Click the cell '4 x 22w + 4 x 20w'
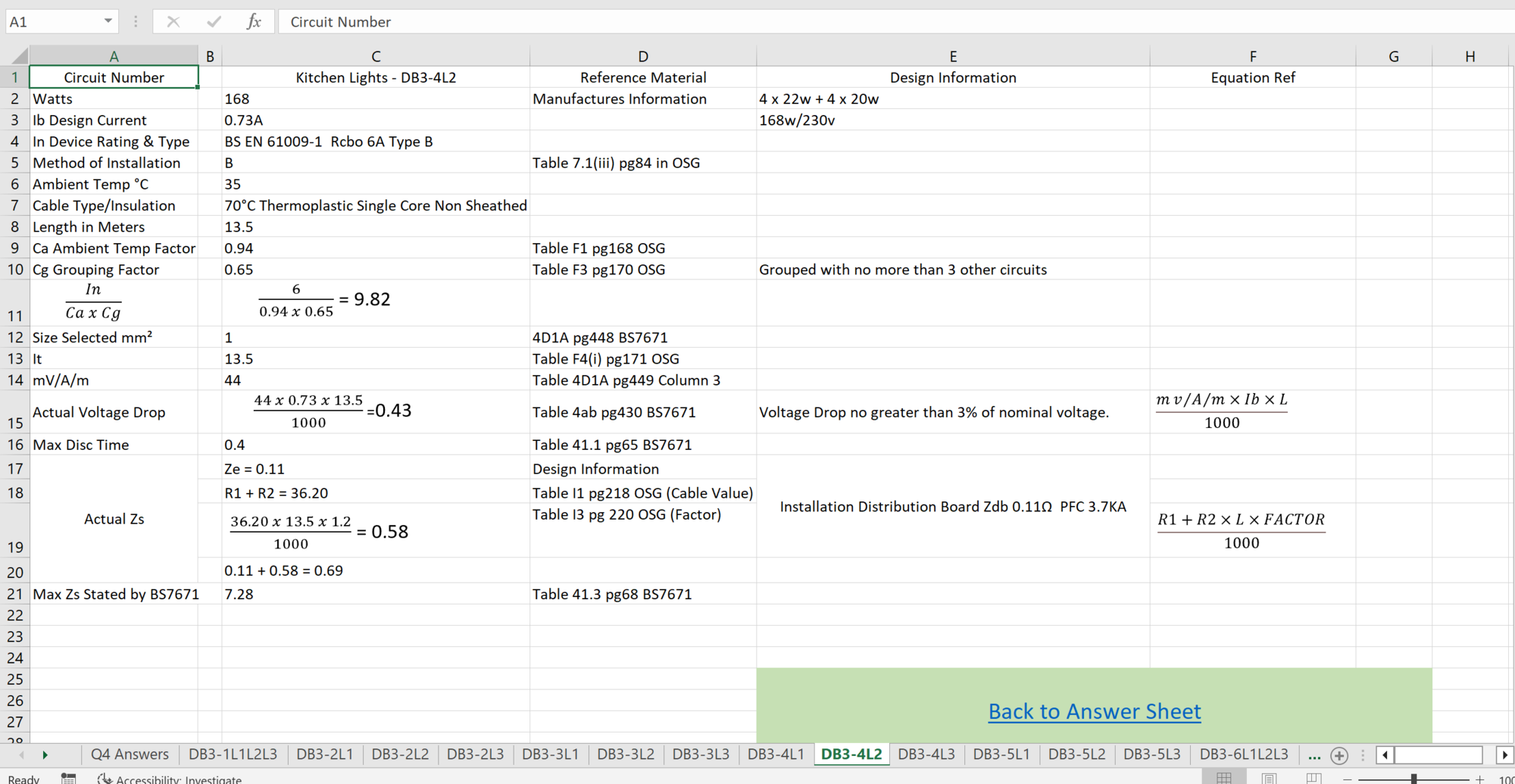 (x=953, y=98)
